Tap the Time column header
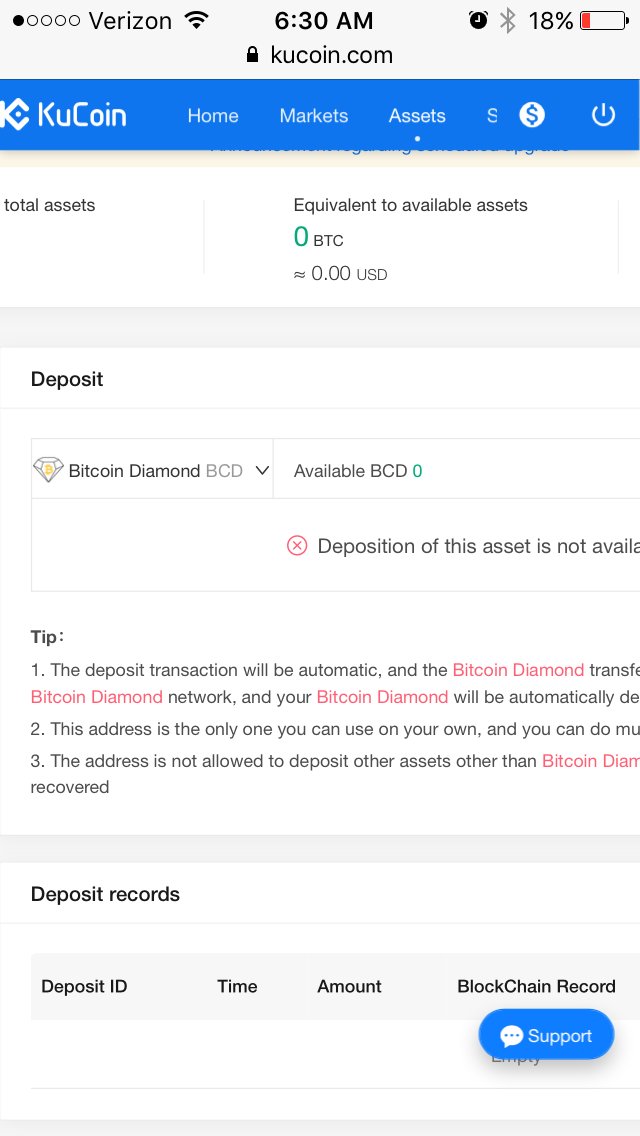The height and width of the screenshot is (1136, 640). (x=237, y=986)
